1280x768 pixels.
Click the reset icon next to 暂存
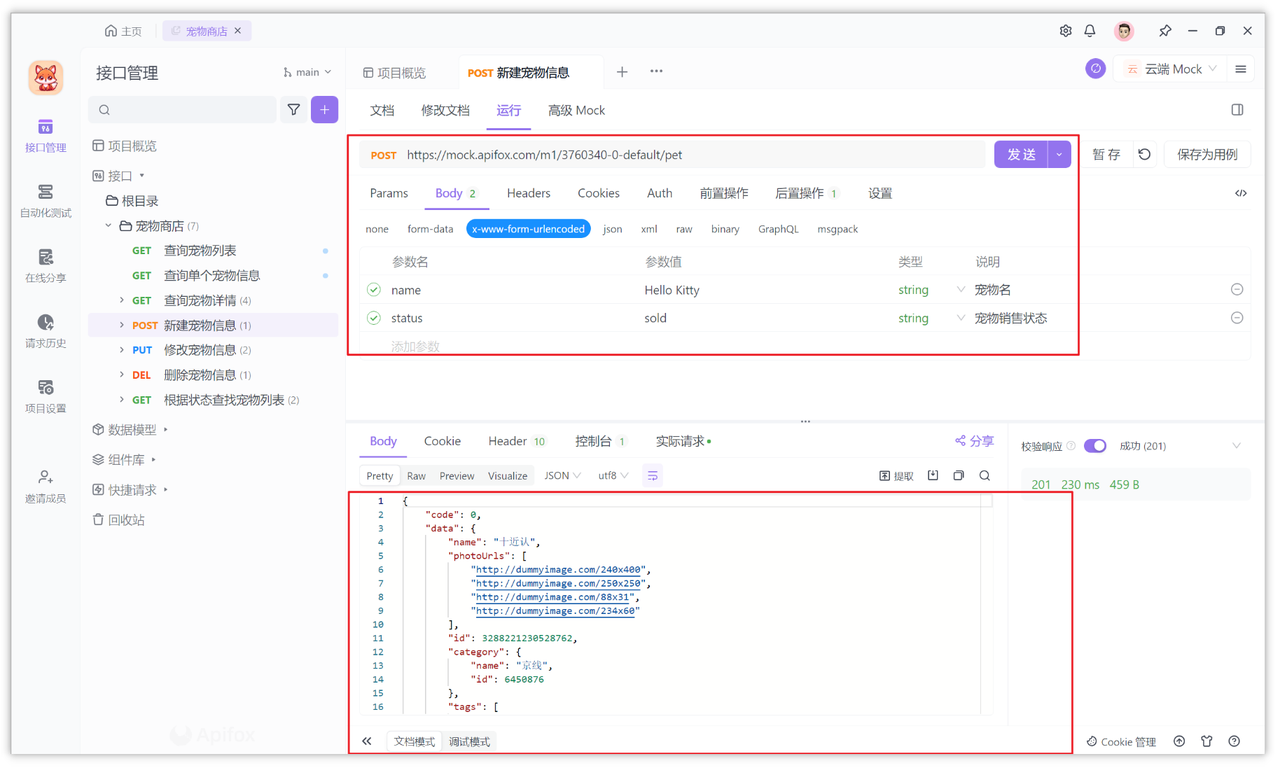(x=1145, y=155)
